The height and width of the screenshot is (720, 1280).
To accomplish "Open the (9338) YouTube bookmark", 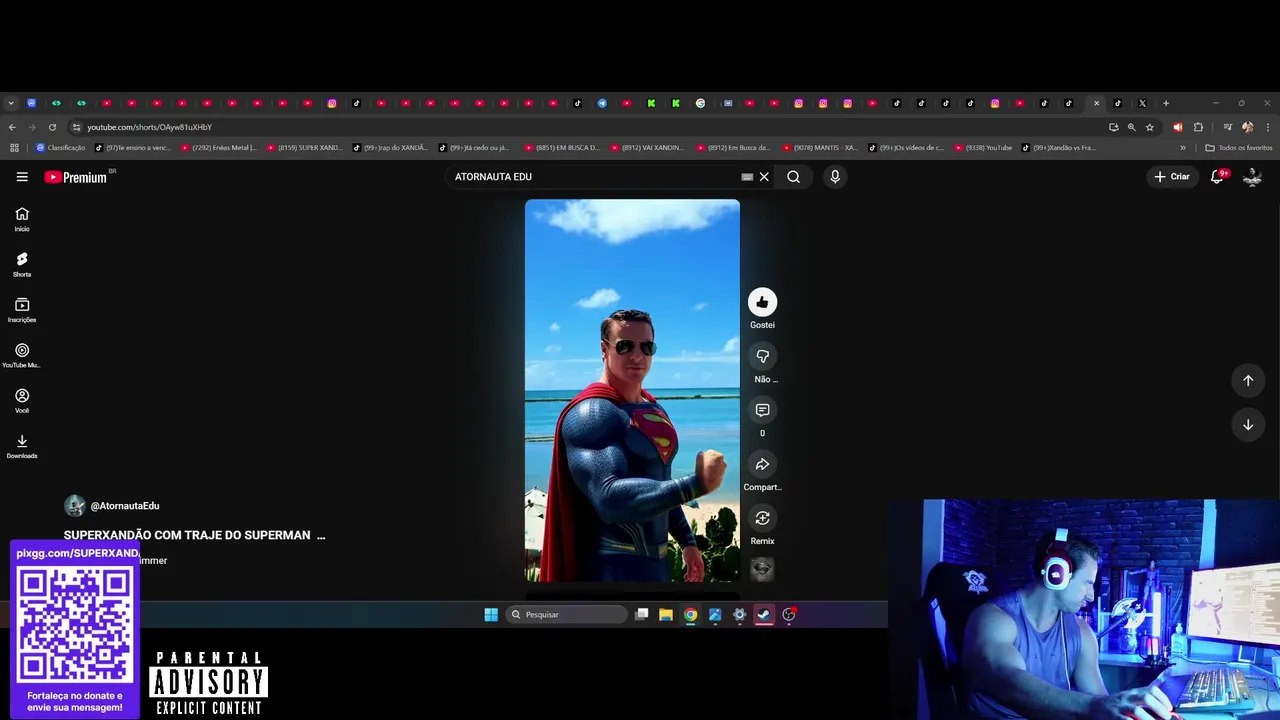I will coord(983,148).
